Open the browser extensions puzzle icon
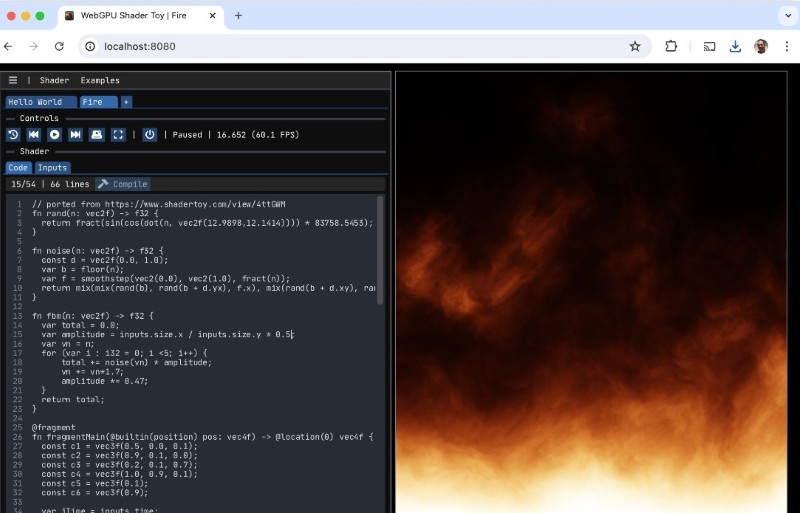The width and height of the screenshot is (800, 513). pos(671,46)
